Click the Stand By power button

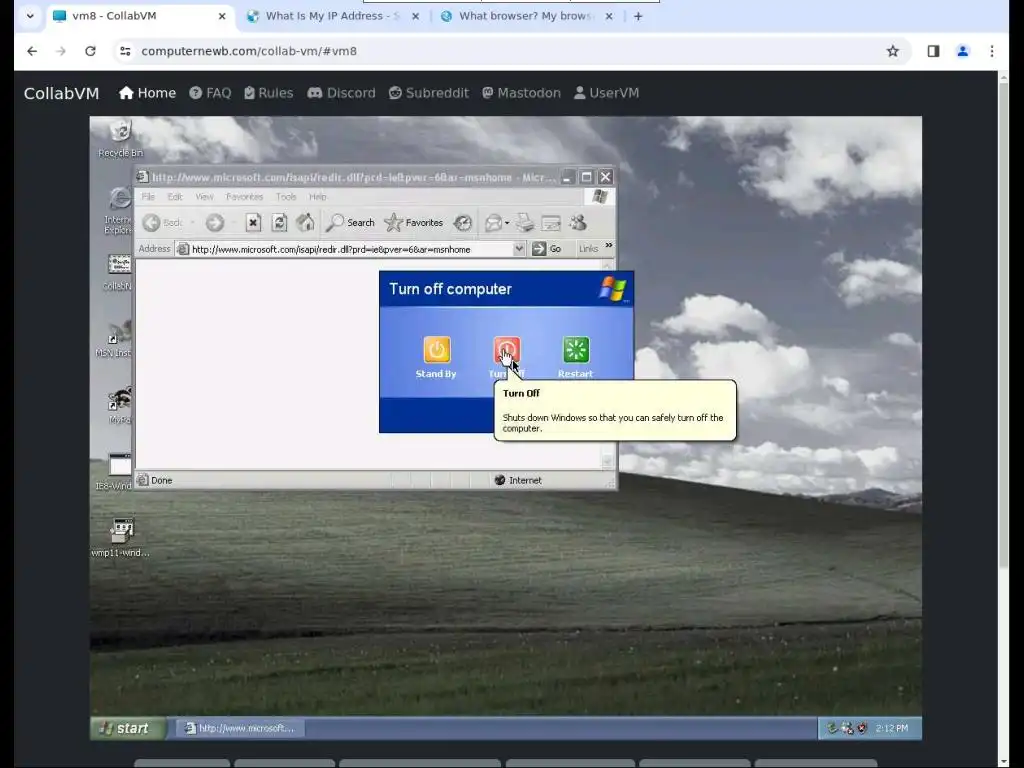click(x=436, y=350)
